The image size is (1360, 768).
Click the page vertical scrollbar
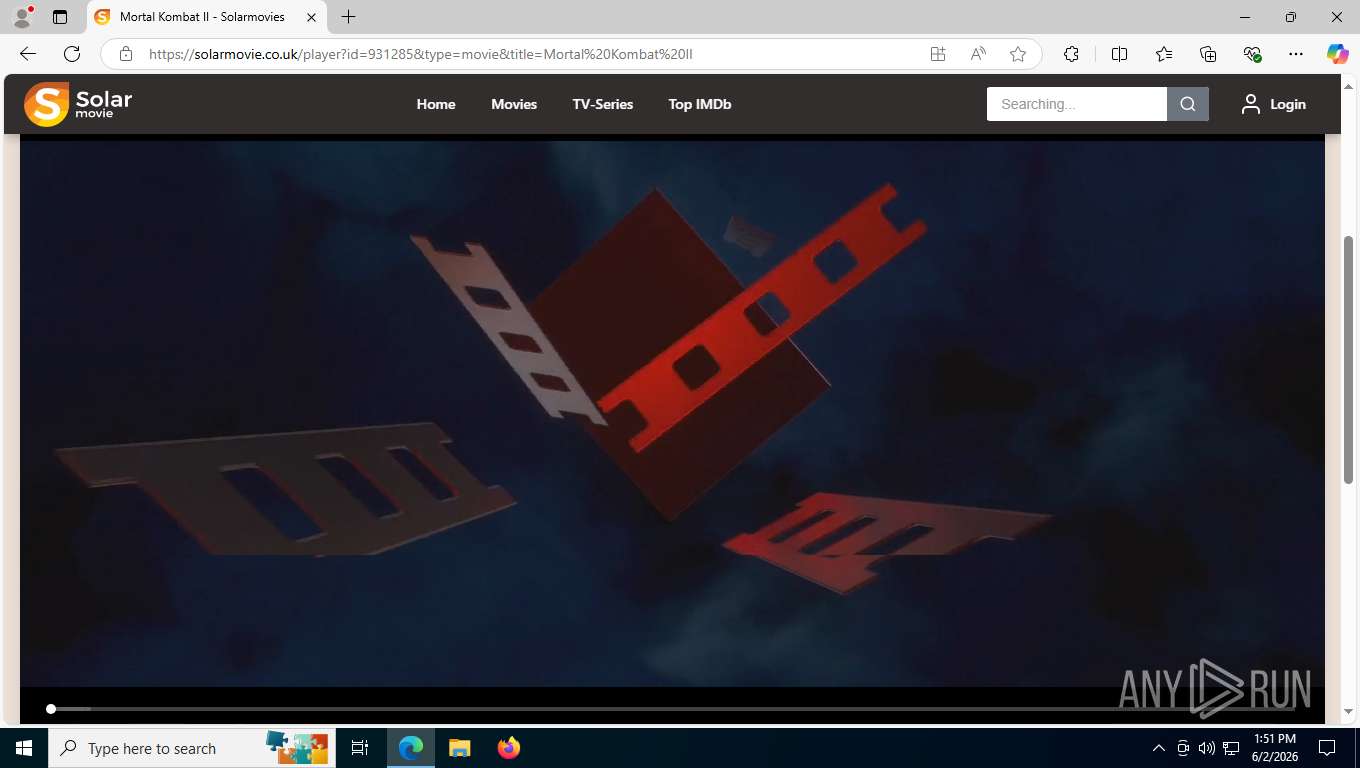[1349, 360]
